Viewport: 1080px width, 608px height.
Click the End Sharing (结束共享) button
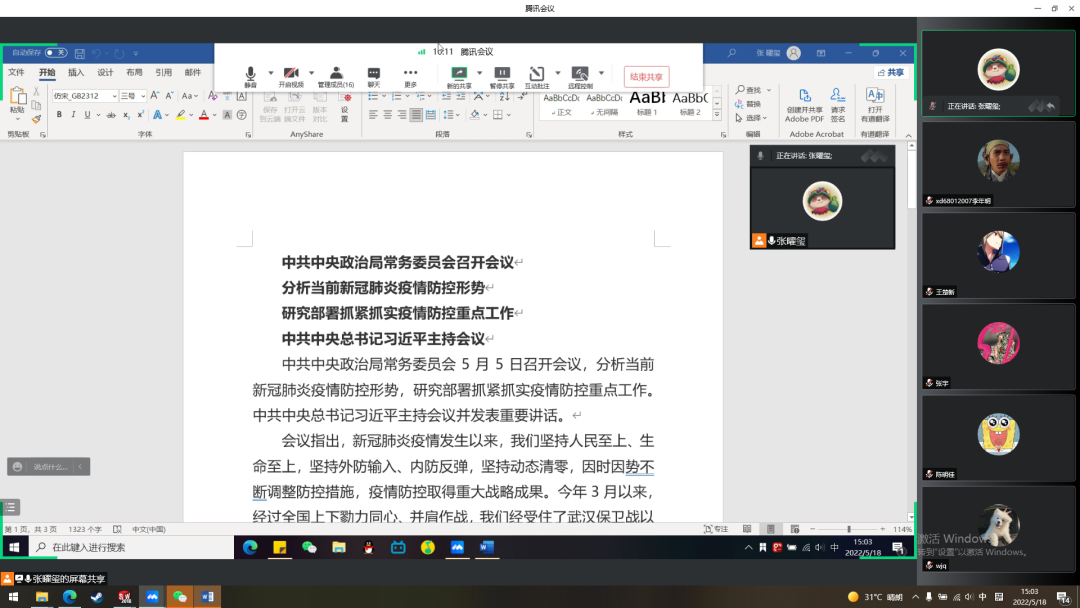tap(646, 76)
